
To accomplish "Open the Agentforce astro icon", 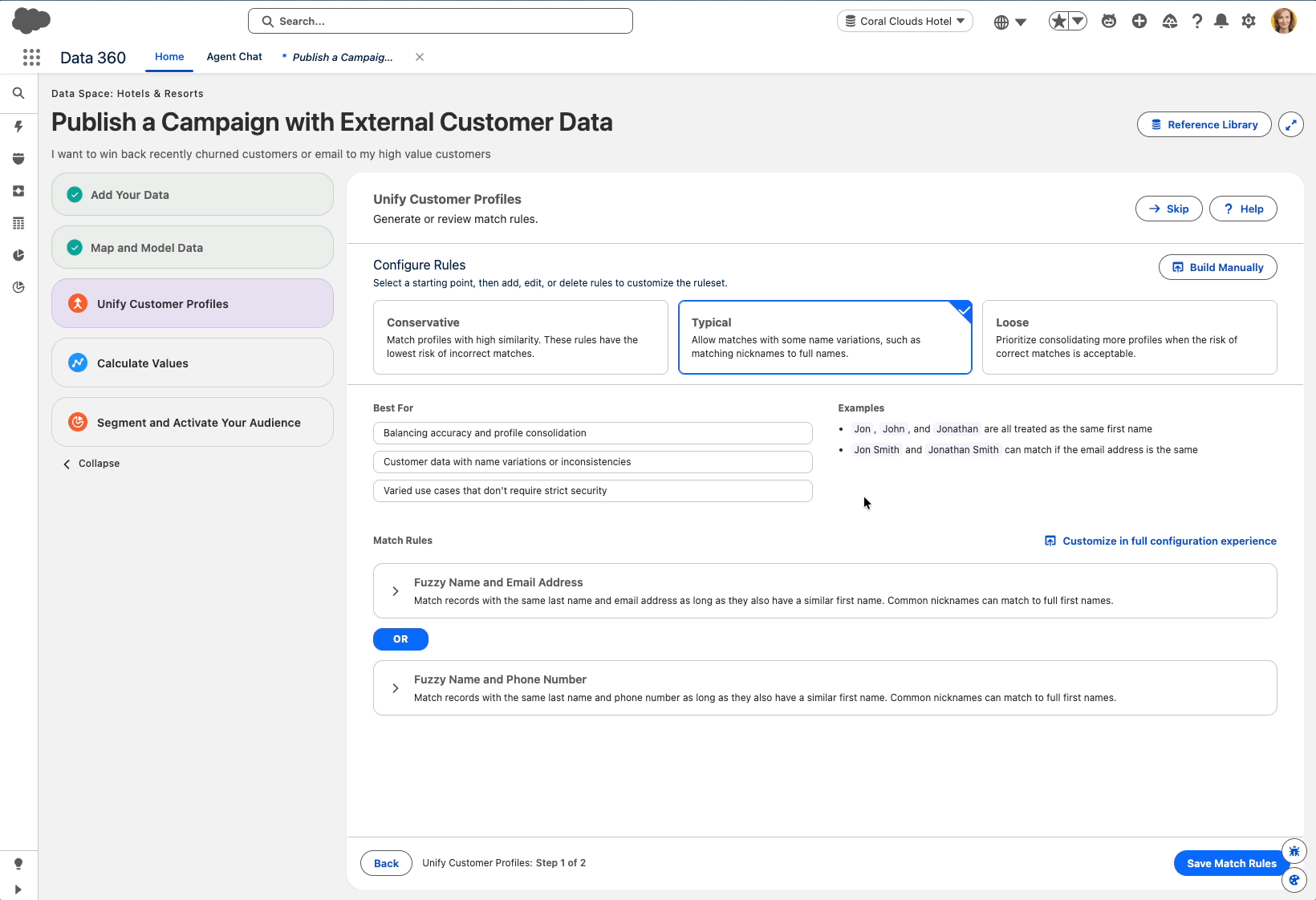I will [x=1109, y=22].
